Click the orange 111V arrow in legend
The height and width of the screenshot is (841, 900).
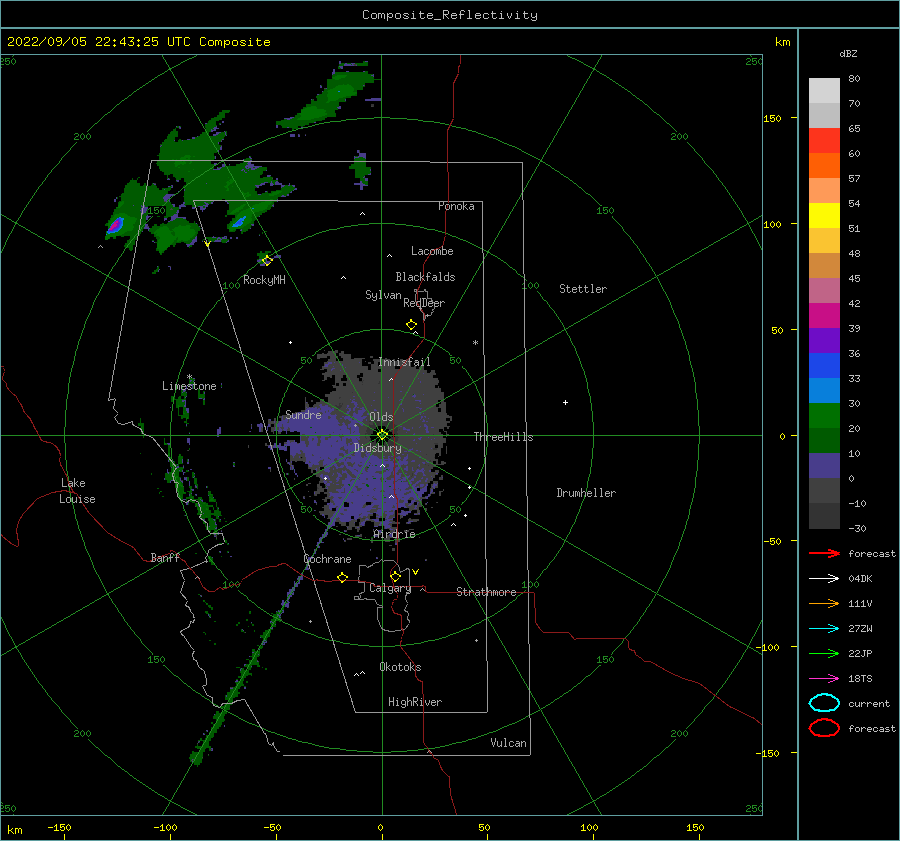[x=824, y=603]
